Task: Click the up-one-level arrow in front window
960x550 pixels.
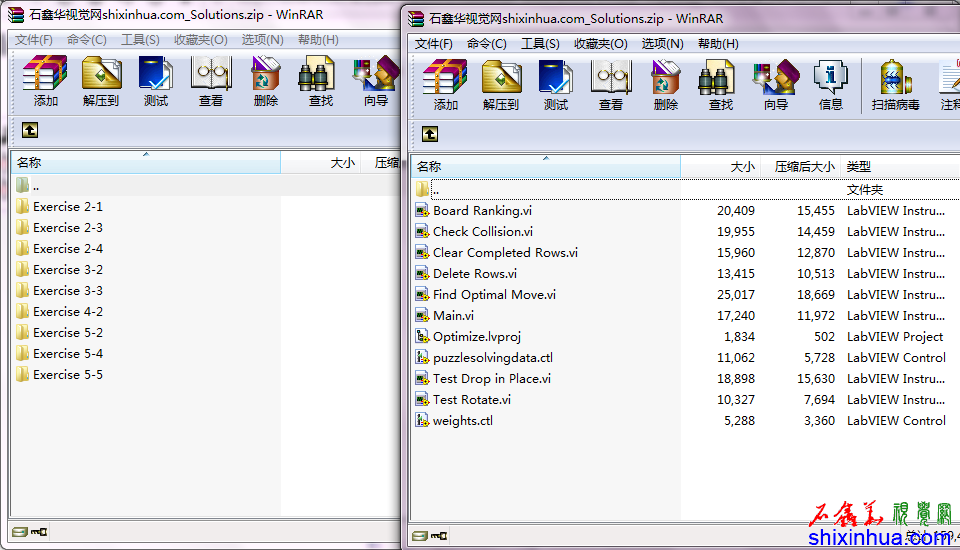Action: pyautogui.click(x=430, y=134)
